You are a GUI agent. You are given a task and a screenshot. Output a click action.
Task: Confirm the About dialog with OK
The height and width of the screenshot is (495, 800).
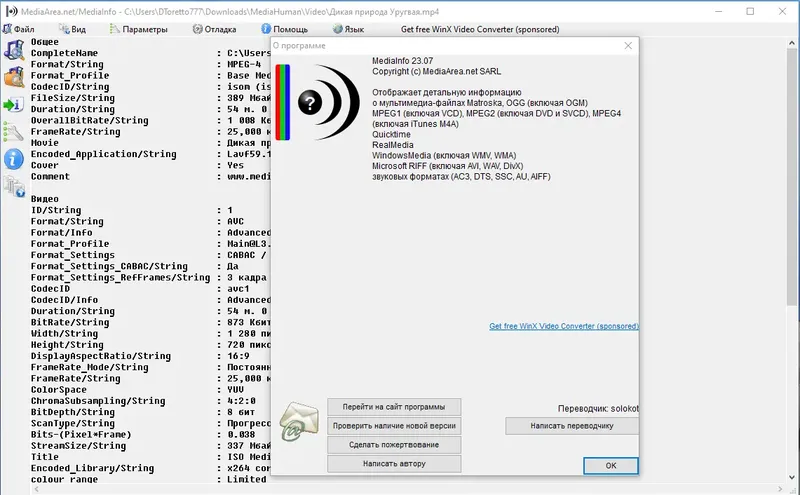pyautogui.click(x=611, y=465)
